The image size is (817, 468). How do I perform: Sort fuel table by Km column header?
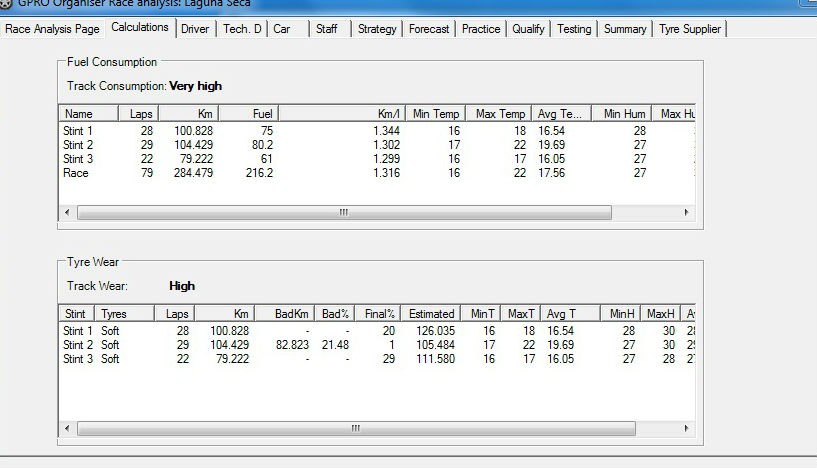click(x=189, y=114)
